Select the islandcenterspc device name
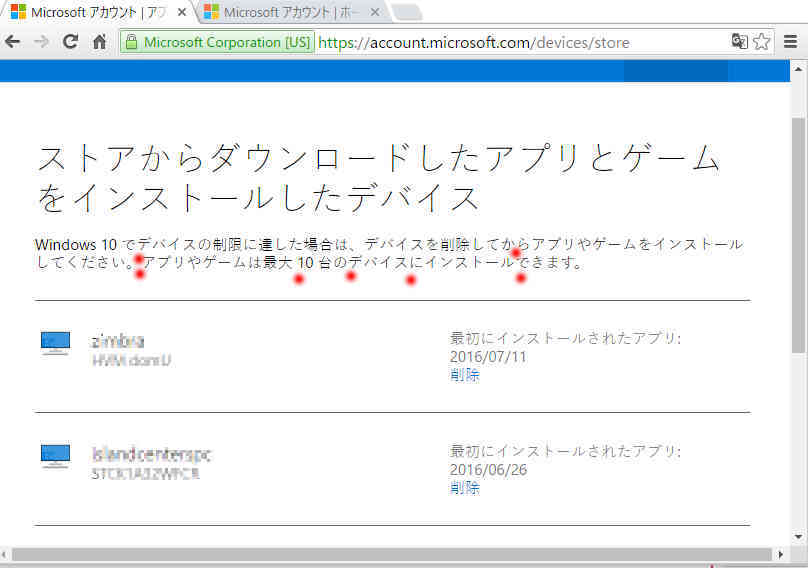808x568 pixels. 152,454
